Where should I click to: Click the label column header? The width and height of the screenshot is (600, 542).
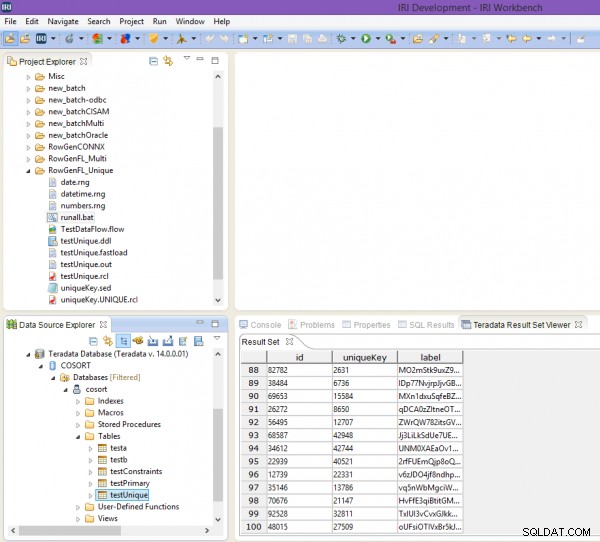point(430,358)
